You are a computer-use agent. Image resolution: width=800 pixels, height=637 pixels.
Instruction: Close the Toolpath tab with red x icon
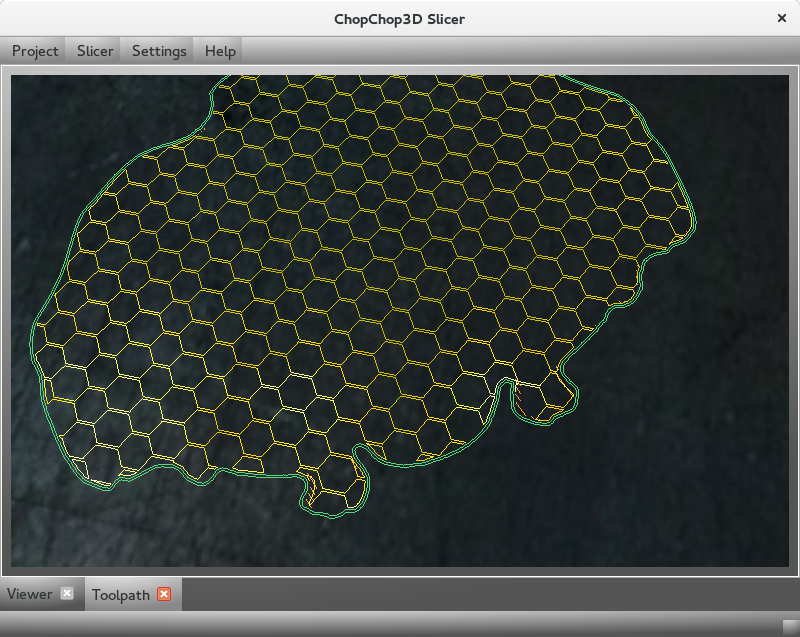click(164, 594)
